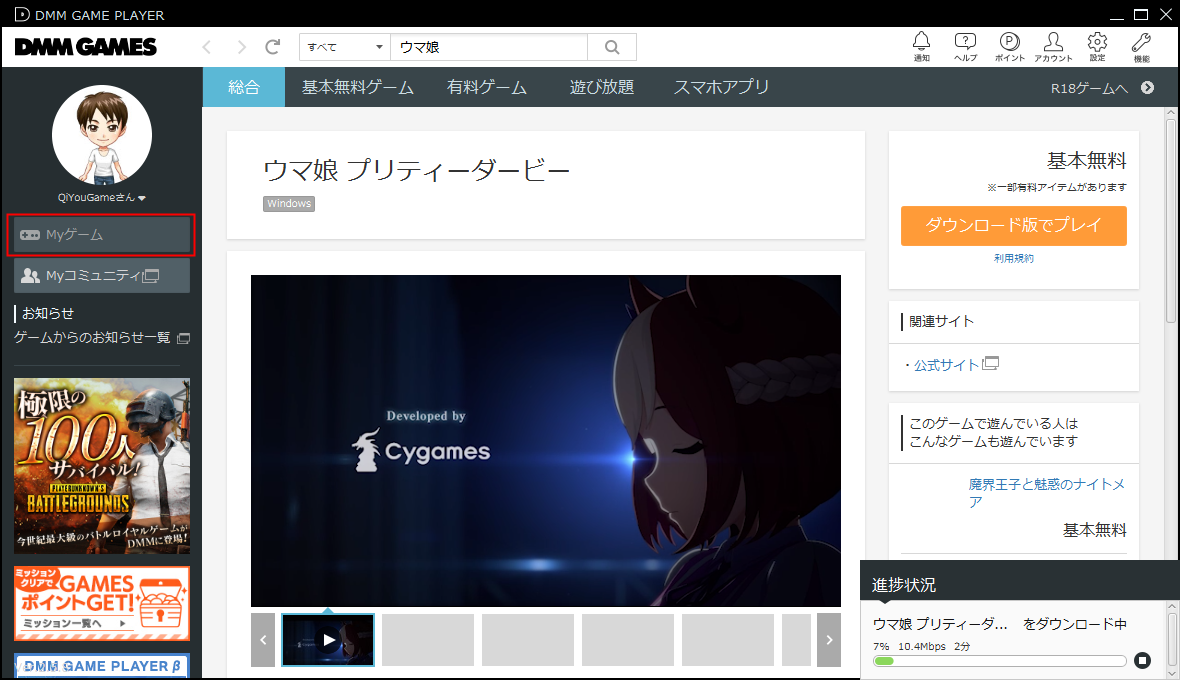The width and height of the screenshot is (1180, 680).
Task: Open Myコミュニティ in the sidebar
Action: (x=102, y=275)
